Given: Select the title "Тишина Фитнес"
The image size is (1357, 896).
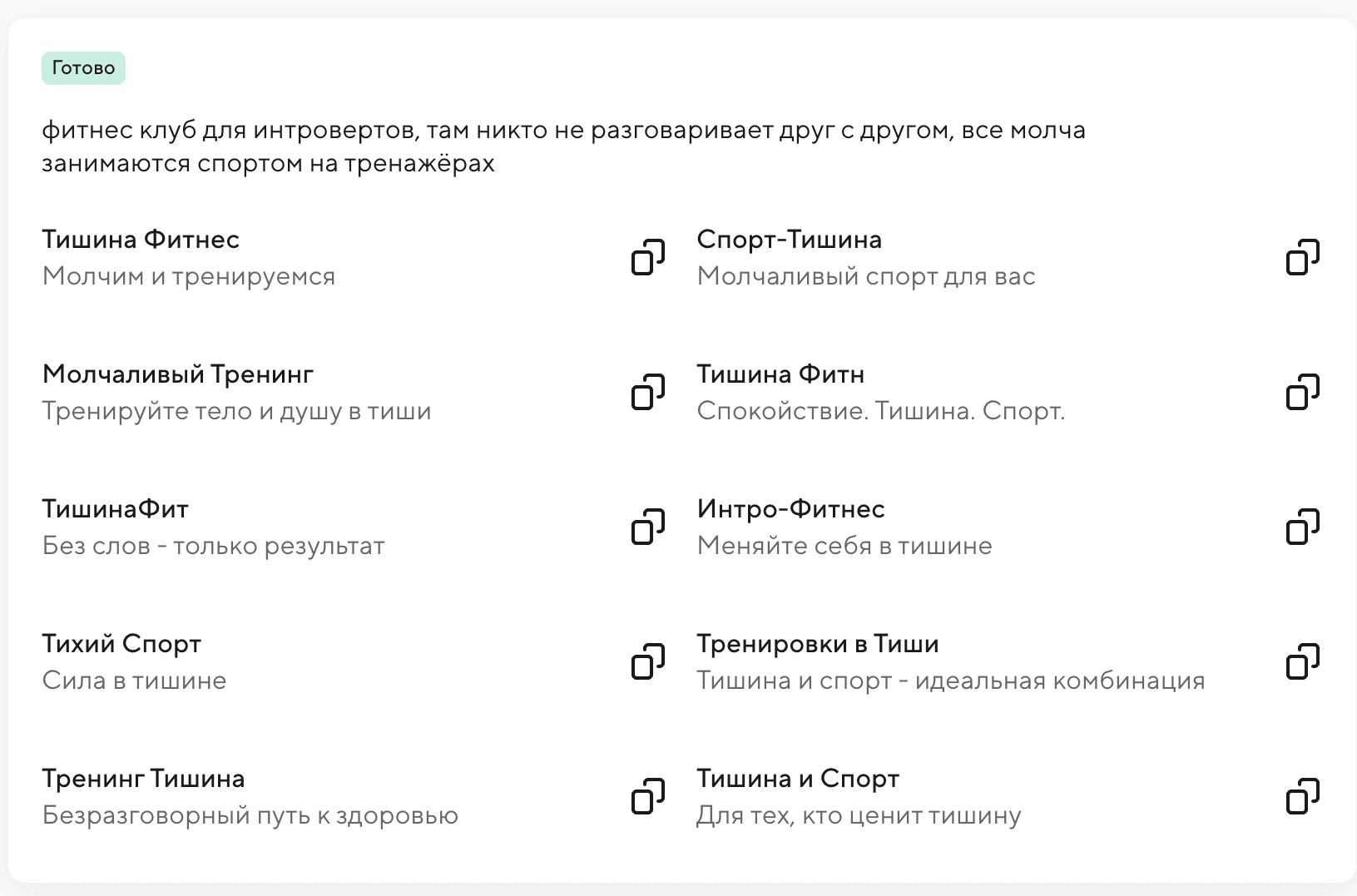Looking at the screenshot, I should 140,240.
